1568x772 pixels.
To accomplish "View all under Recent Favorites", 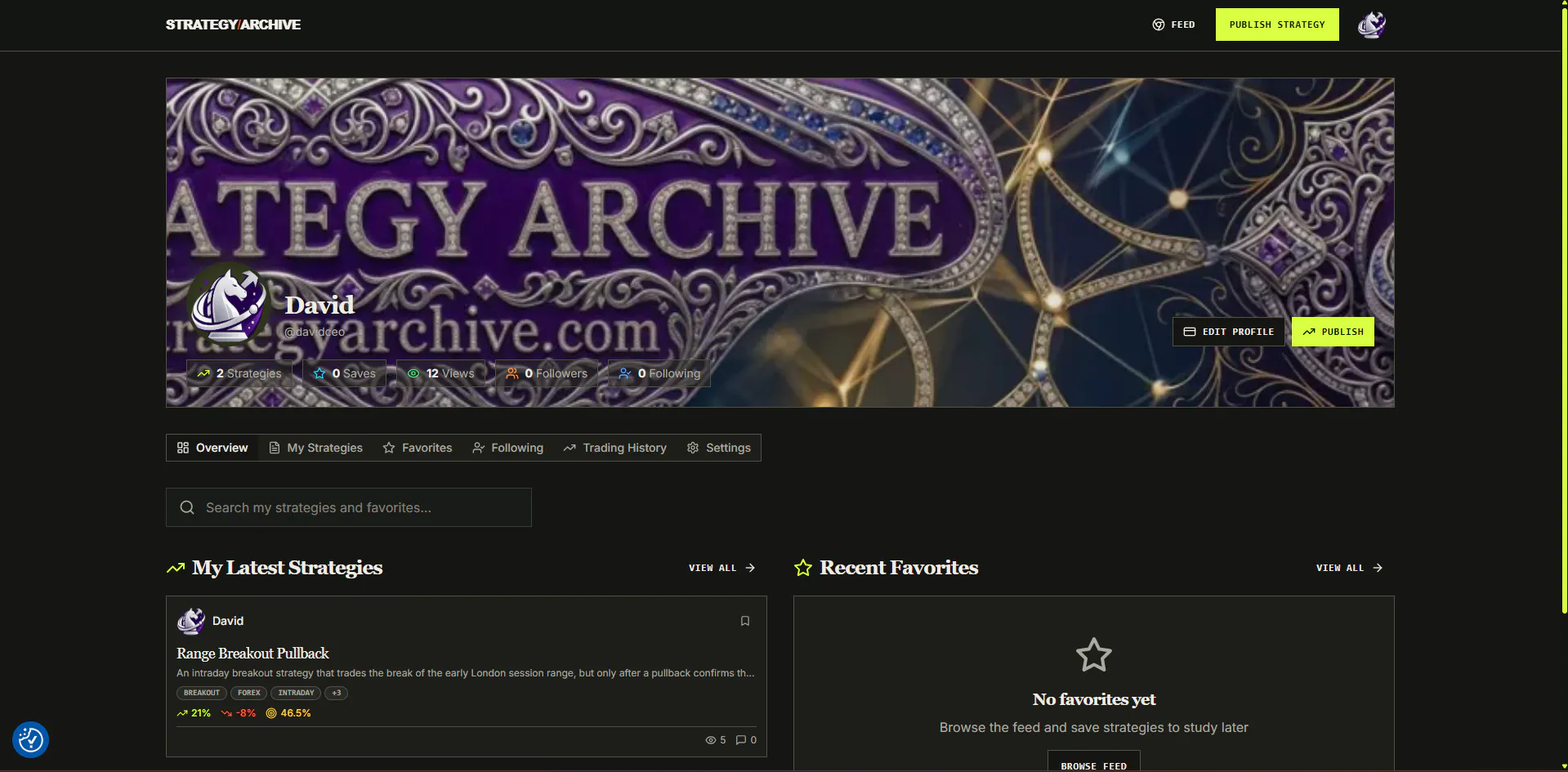I will click(x=1350, y=568).
